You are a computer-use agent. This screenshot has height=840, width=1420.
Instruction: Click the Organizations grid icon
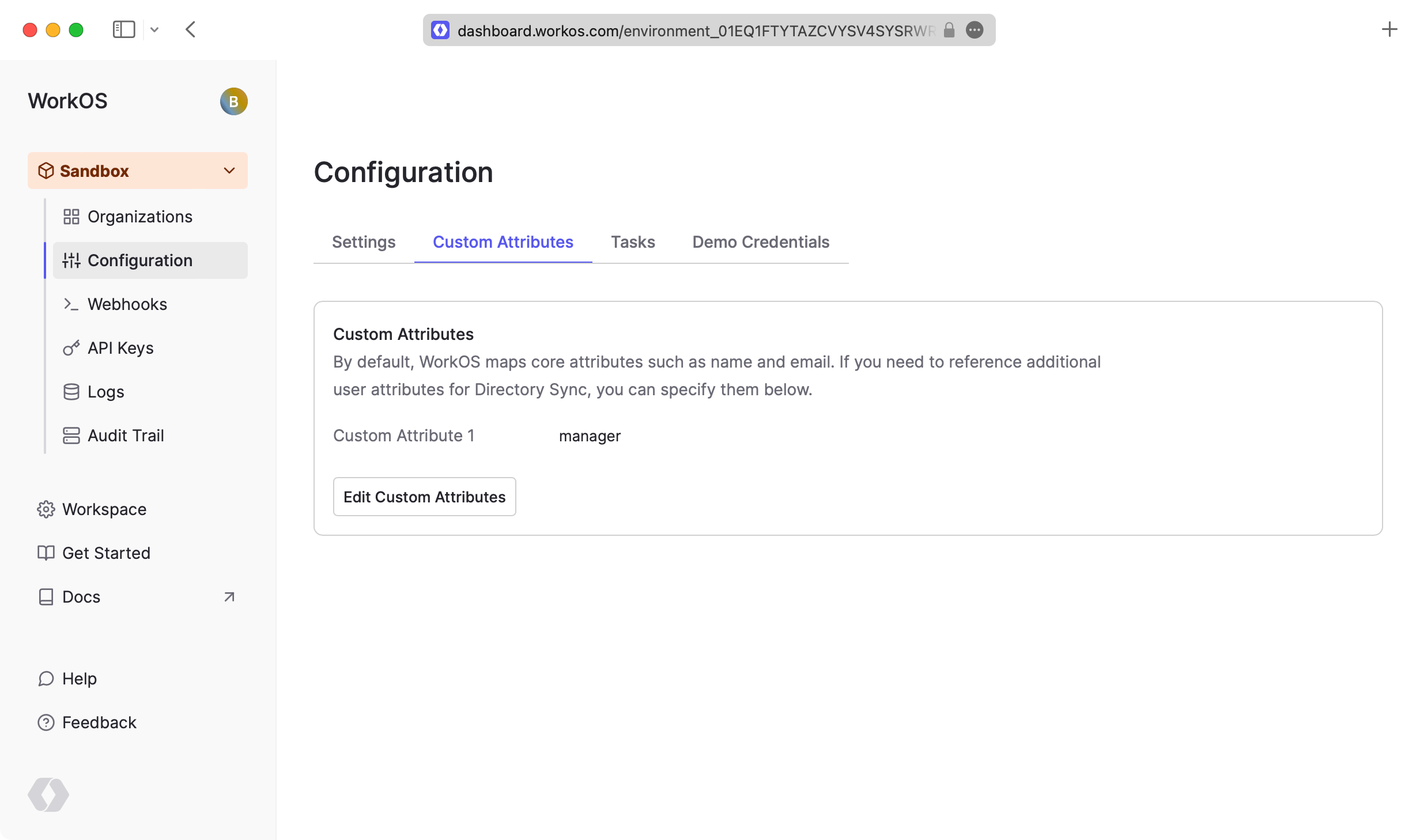point(71,217)
